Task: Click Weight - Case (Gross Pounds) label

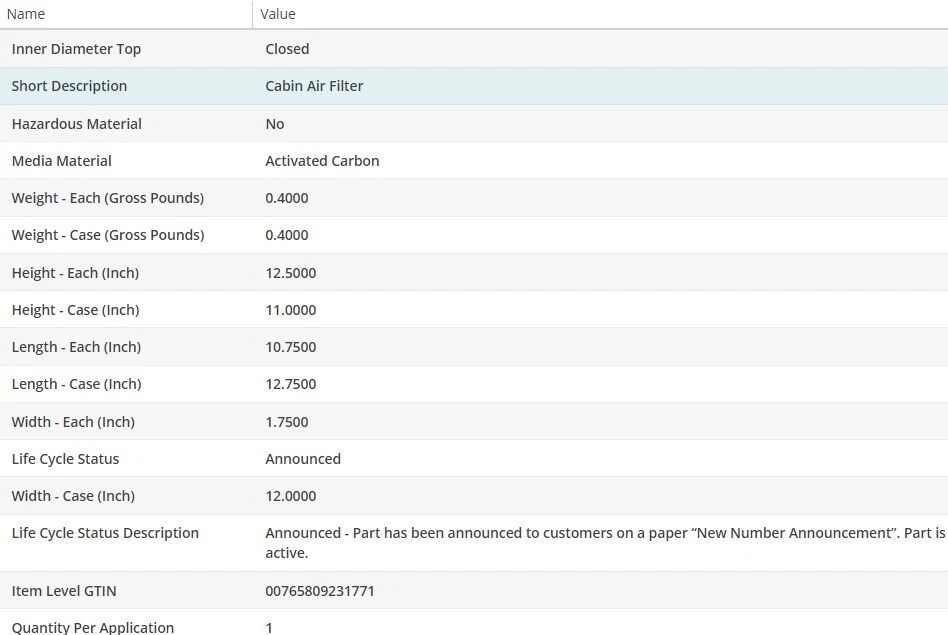Action: pos(108,235)
